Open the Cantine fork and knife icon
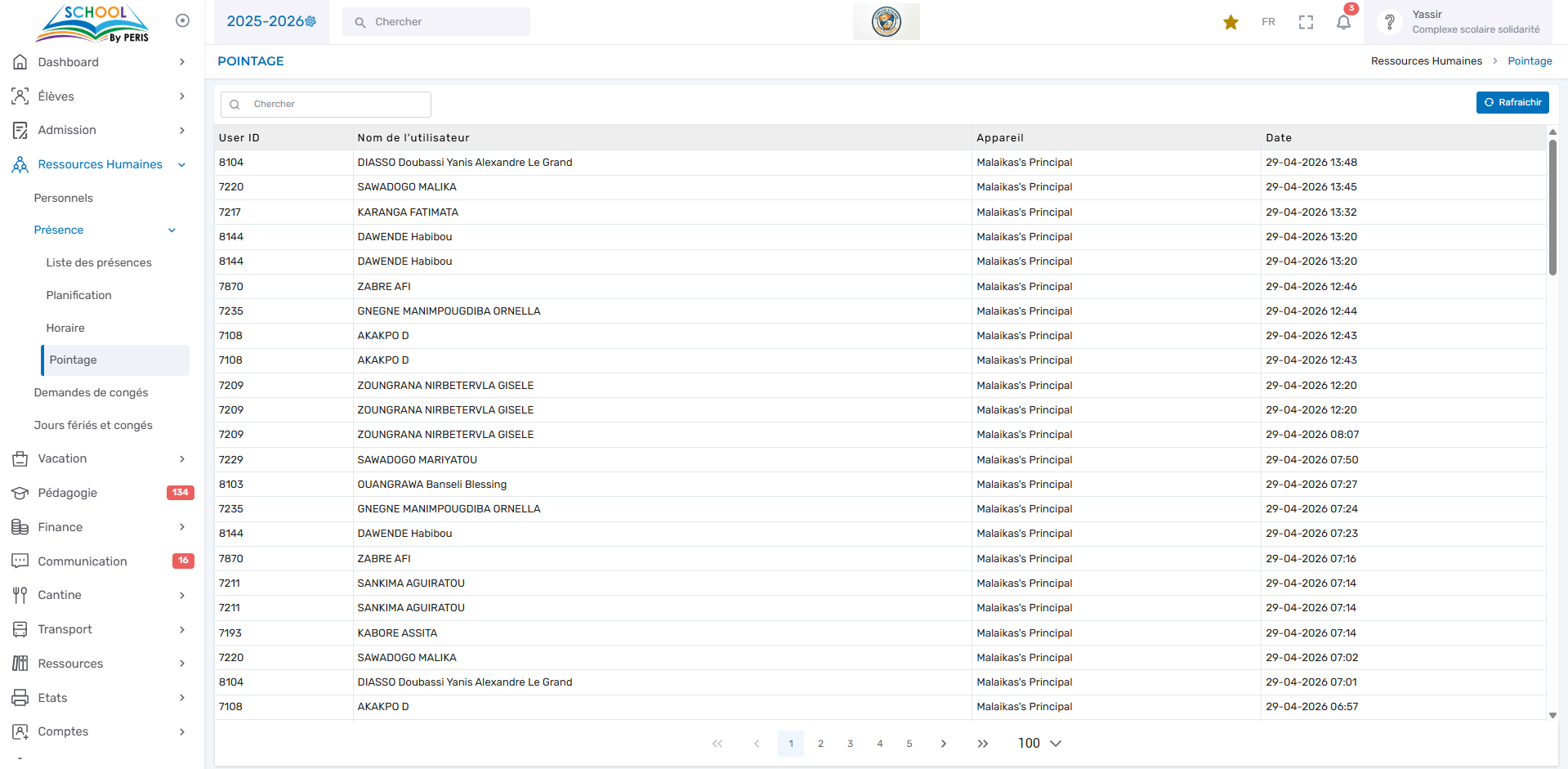The image size is (1568, 769). pos(20,595)
